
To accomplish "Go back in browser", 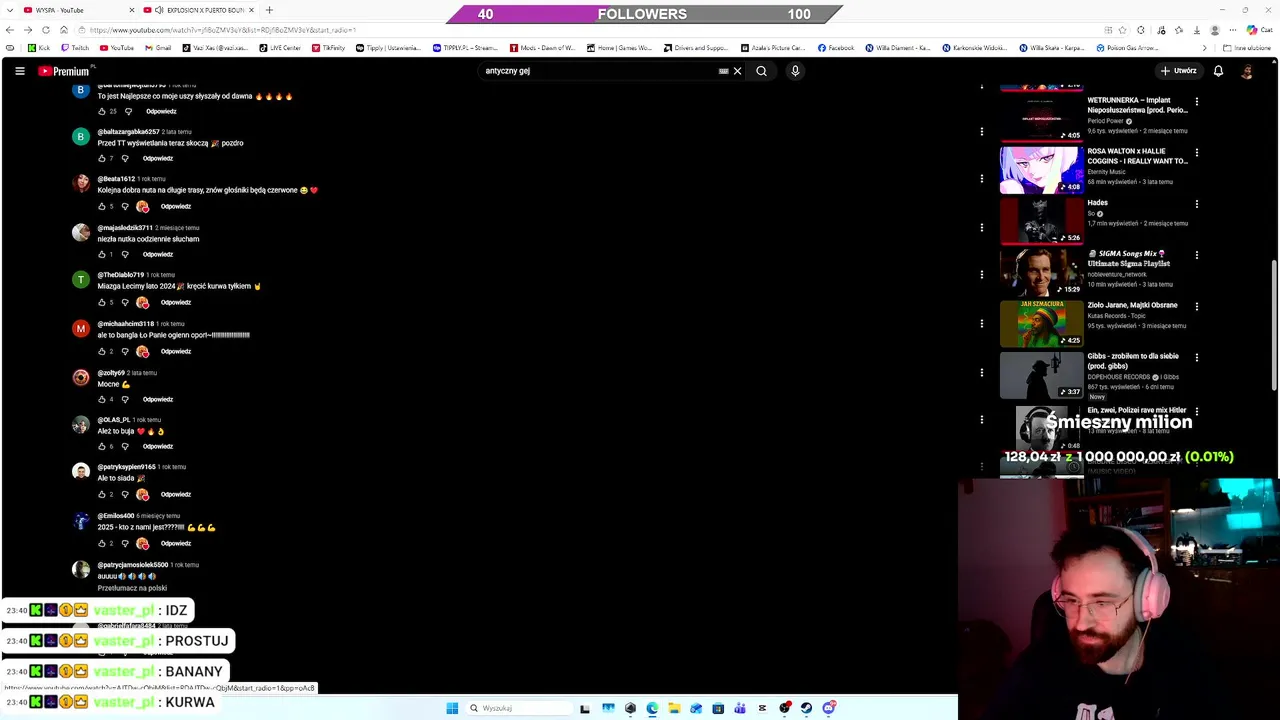I will [x=10, y=30].
